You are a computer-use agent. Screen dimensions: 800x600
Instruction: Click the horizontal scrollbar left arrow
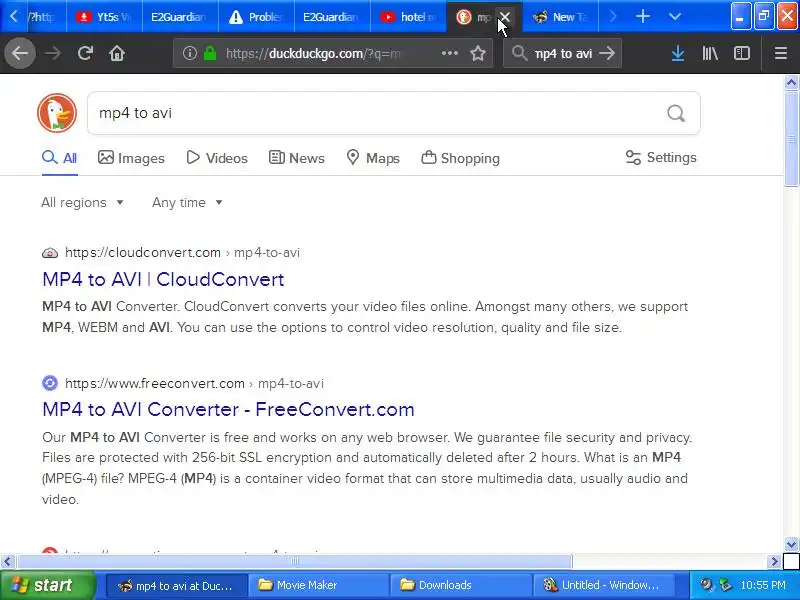7,561
